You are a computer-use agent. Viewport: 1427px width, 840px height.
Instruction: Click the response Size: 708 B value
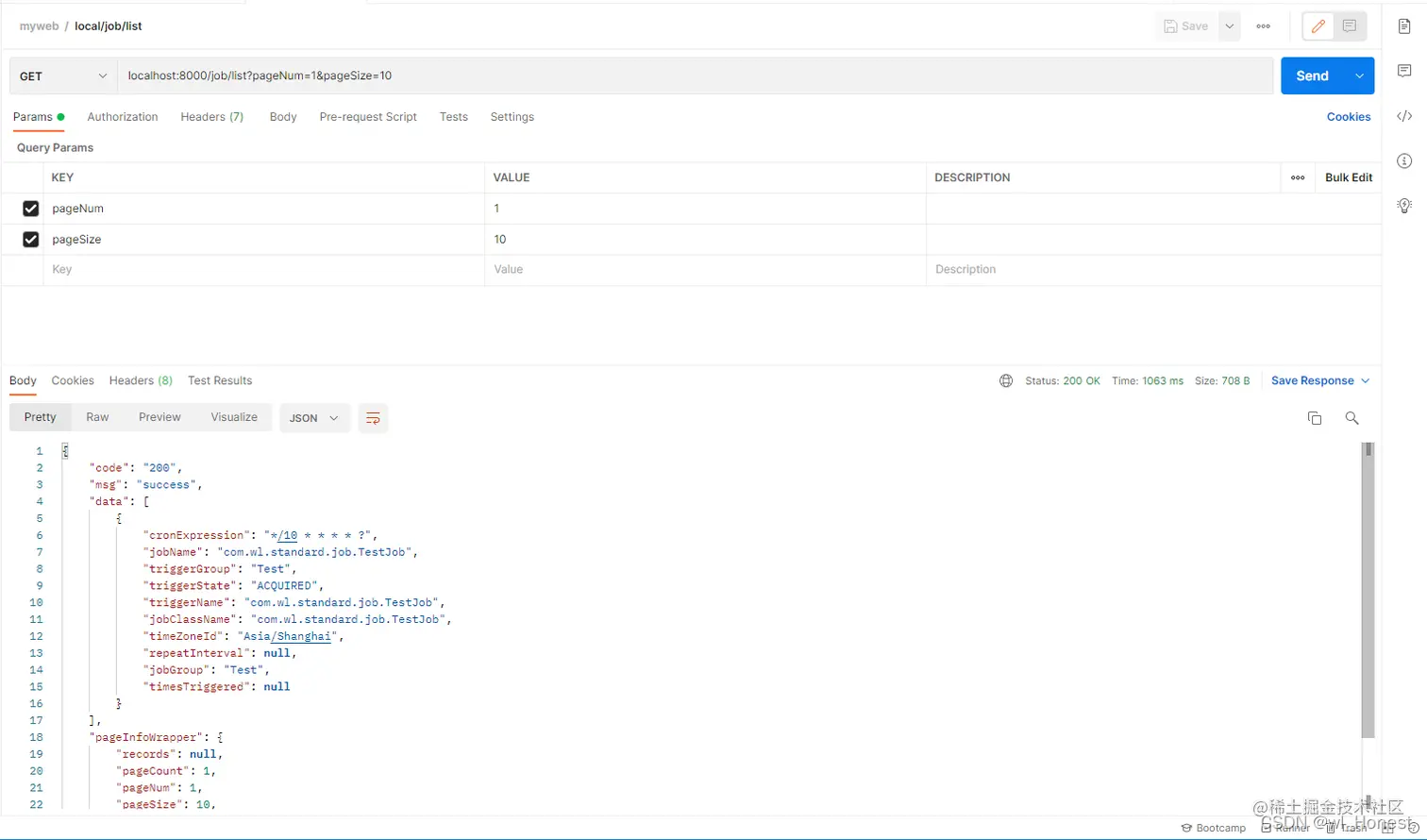click(1222, 381)
